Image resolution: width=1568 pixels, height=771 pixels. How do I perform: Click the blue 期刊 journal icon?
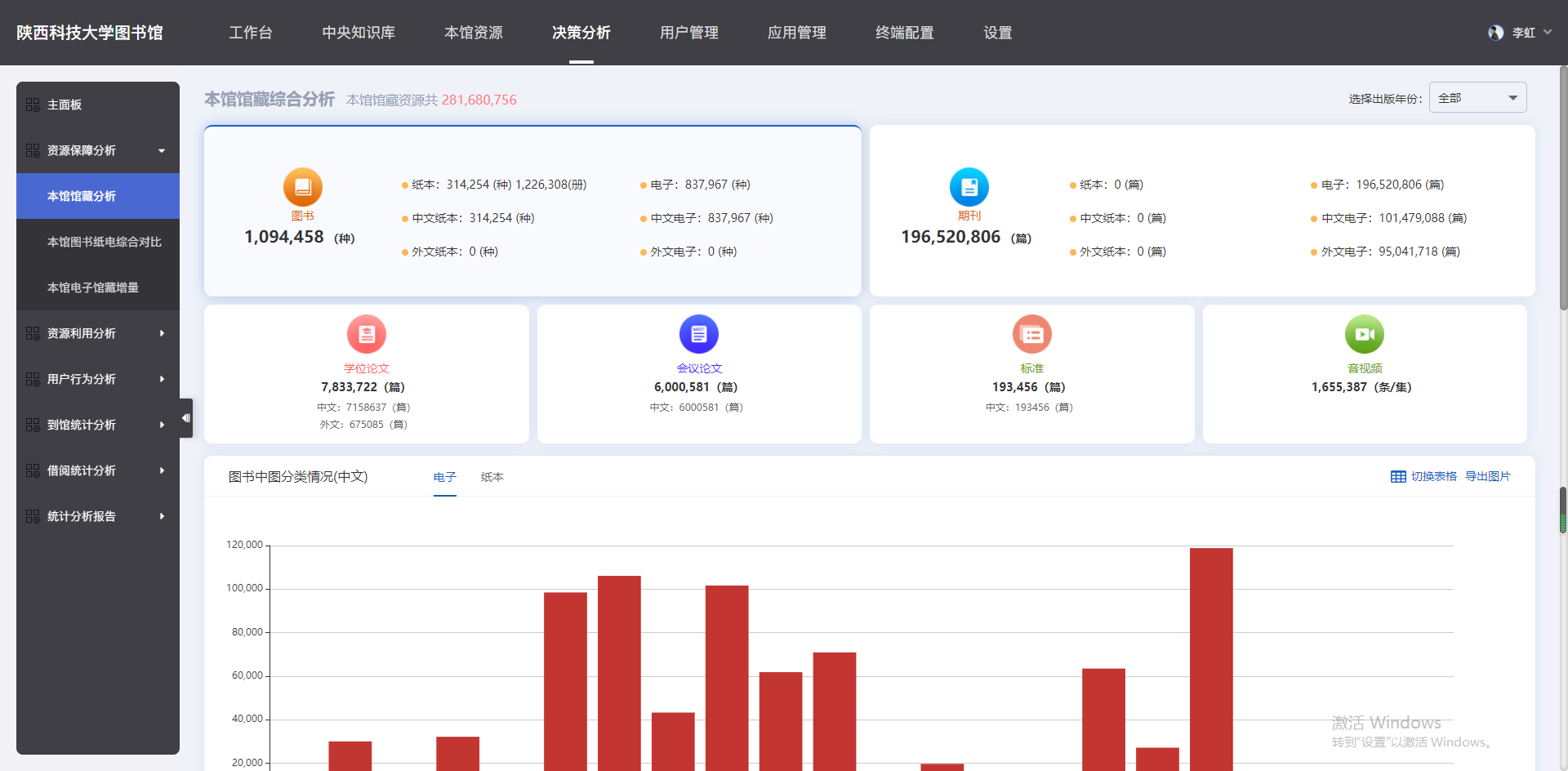tap(969, 187)
